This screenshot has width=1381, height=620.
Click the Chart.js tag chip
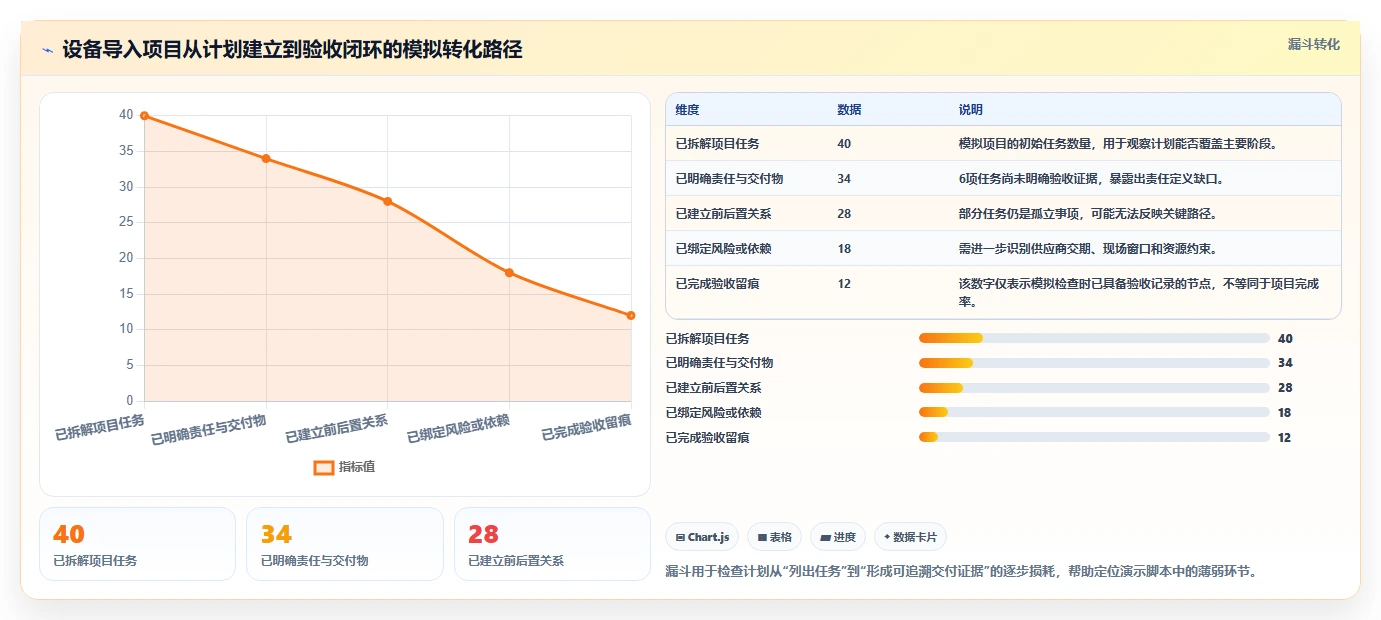click(x=703, y=537)
